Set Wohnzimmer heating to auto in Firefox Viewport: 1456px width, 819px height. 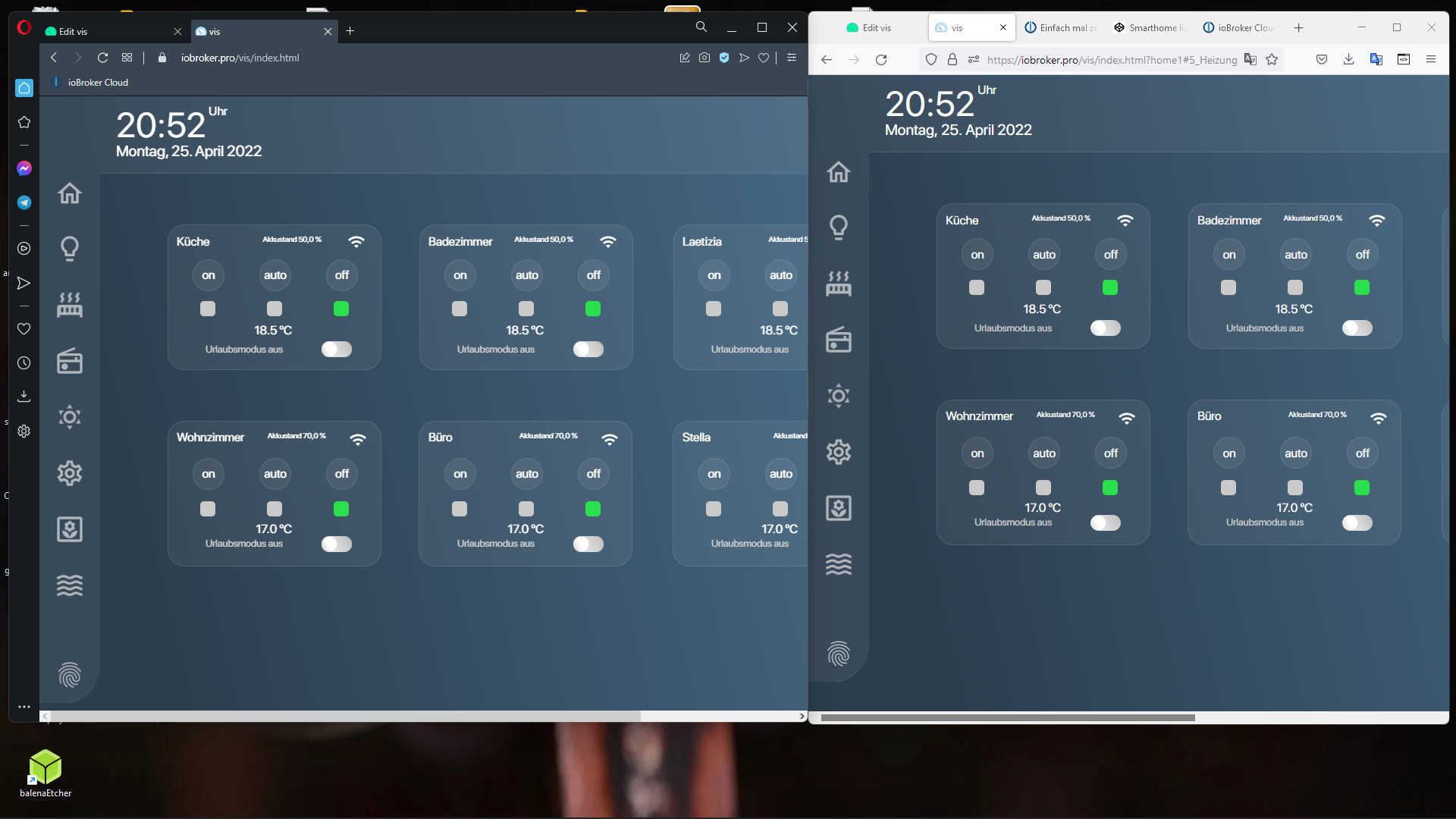[1044, 453]
